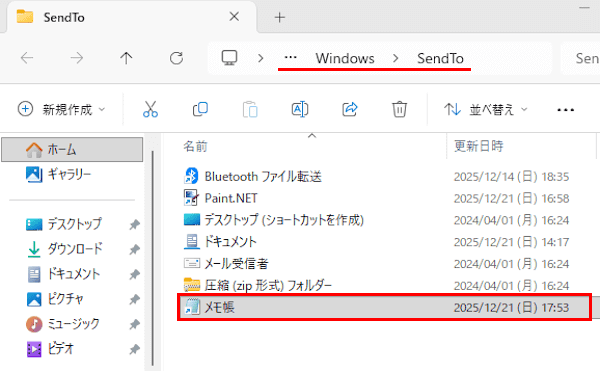Open ダウンロード in quick access sidebar
Viewport: 600px width, 371px height.
pyautogui.click(x=64, y=249)
